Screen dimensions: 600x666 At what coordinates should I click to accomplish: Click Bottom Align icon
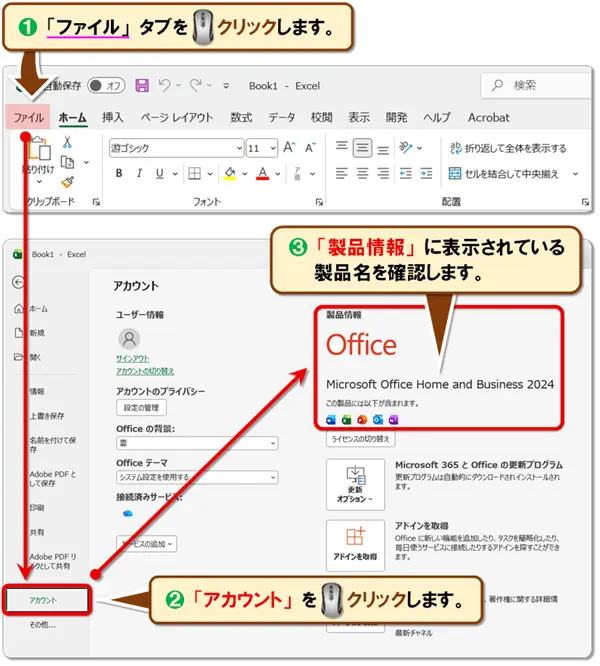(383, 149)
